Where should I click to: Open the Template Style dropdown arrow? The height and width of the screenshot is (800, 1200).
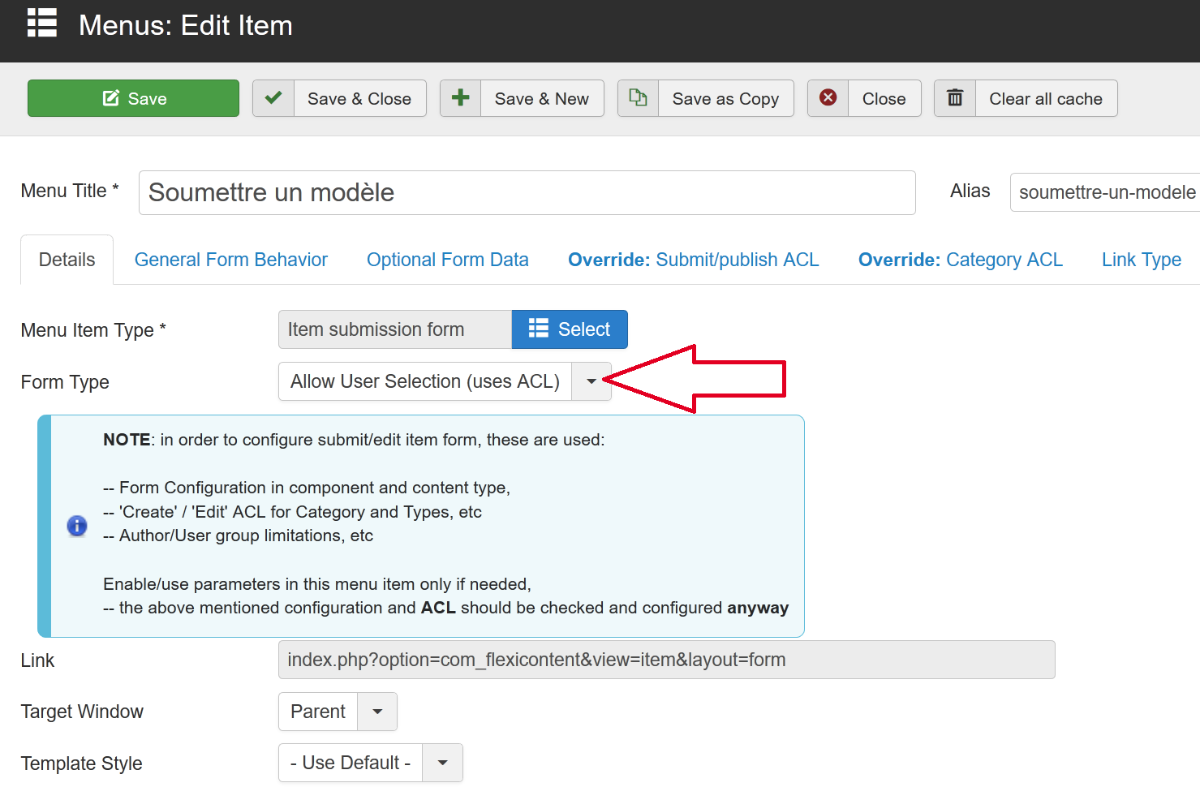click(x=443, y=763)
